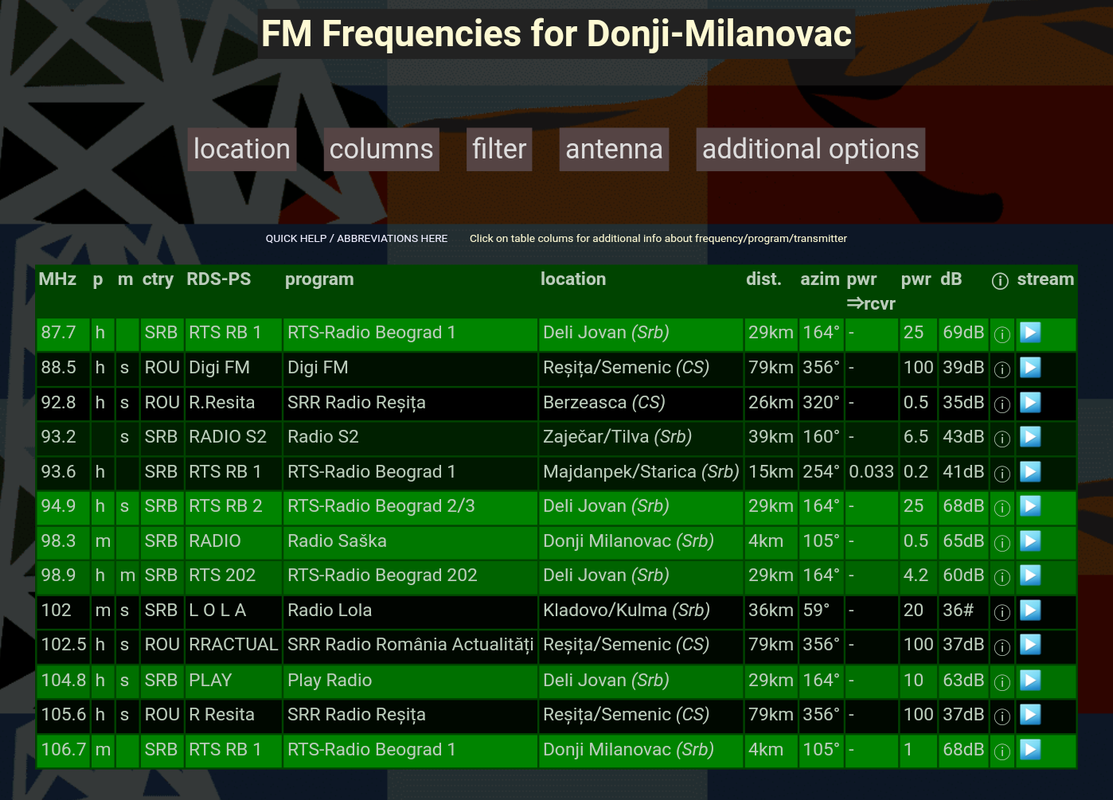Screen dimensions: 1113x800
Task: Click location Majdanpek/Starica (Srb)
Action: pos(640,472)
